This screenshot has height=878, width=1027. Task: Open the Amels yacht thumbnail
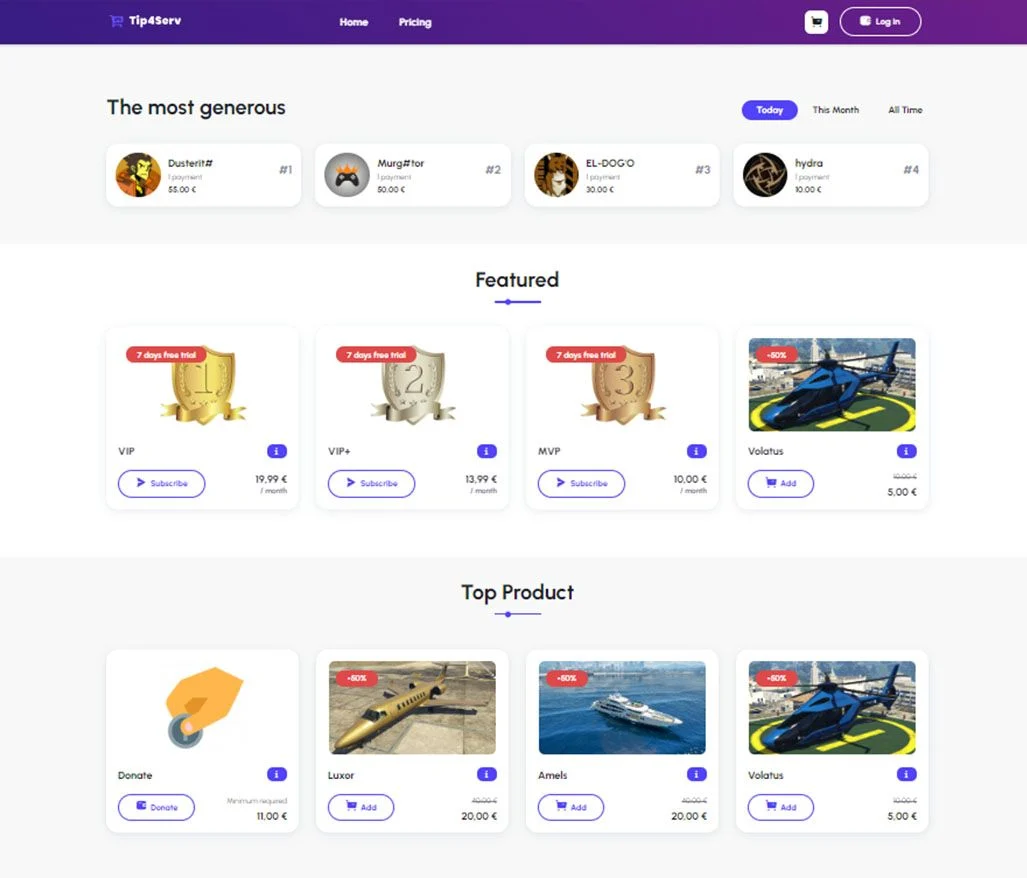622,708
